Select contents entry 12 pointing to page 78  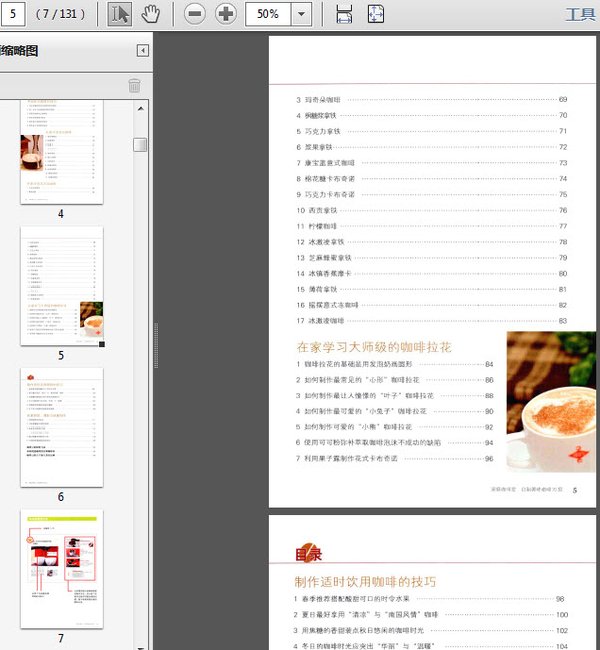(x=431, y=242)
